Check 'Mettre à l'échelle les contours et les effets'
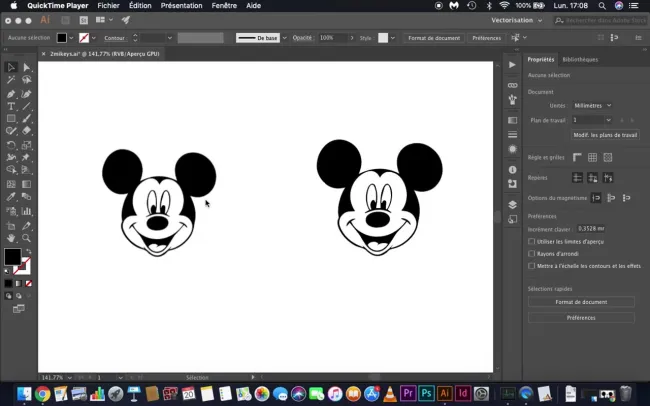 pos(531,266)
